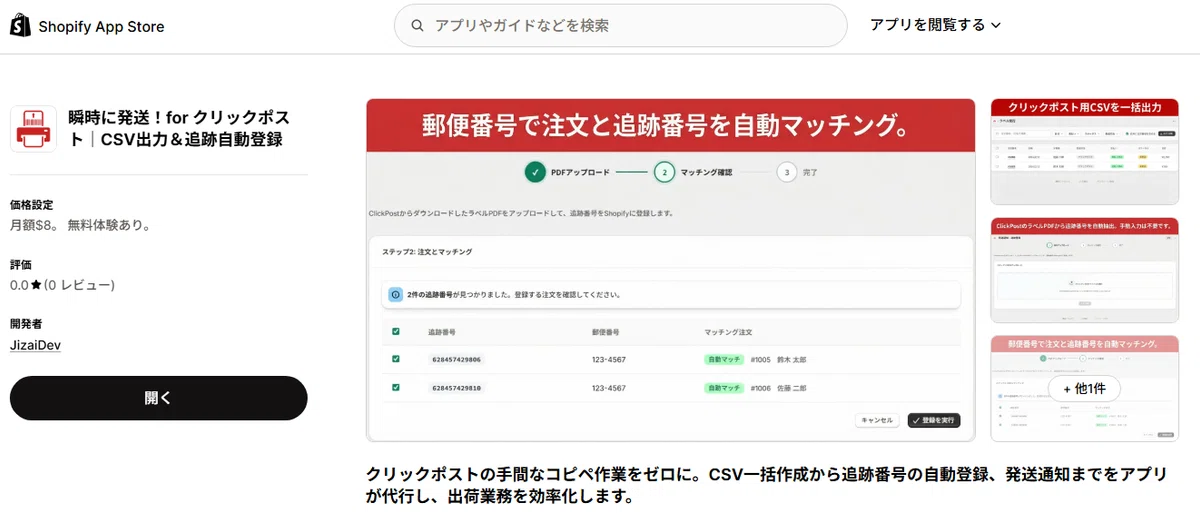Image resolution: width=1200 pixels, height=513 pixels.
Task: Click tracking number 628457429806
Action: point(457,359)
